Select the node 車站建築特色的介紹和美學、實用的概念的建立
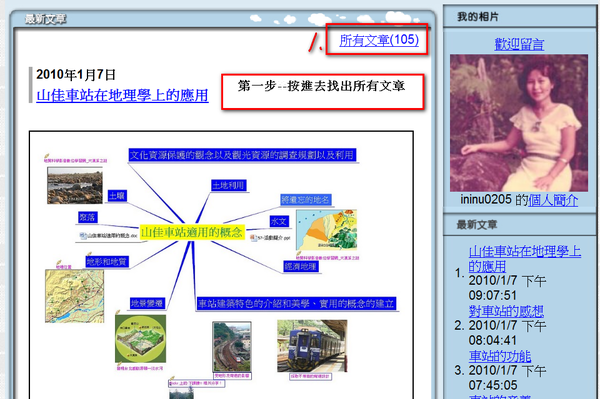 click(296, 304)
